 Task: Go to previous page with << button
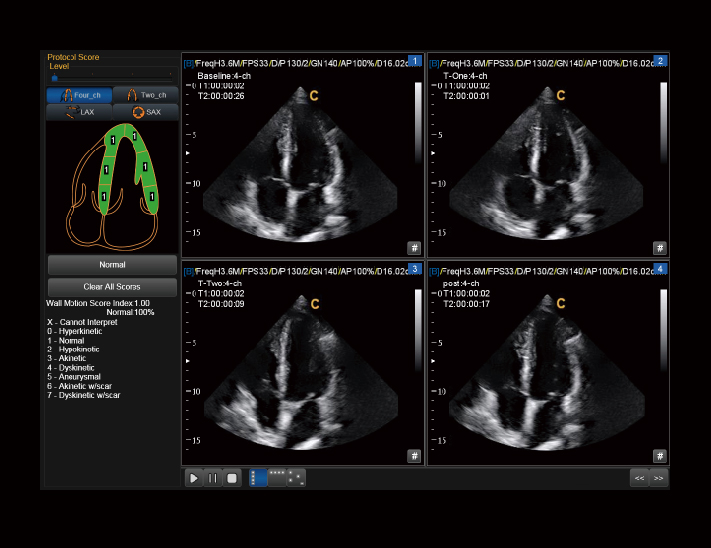[x=638, y=478]
